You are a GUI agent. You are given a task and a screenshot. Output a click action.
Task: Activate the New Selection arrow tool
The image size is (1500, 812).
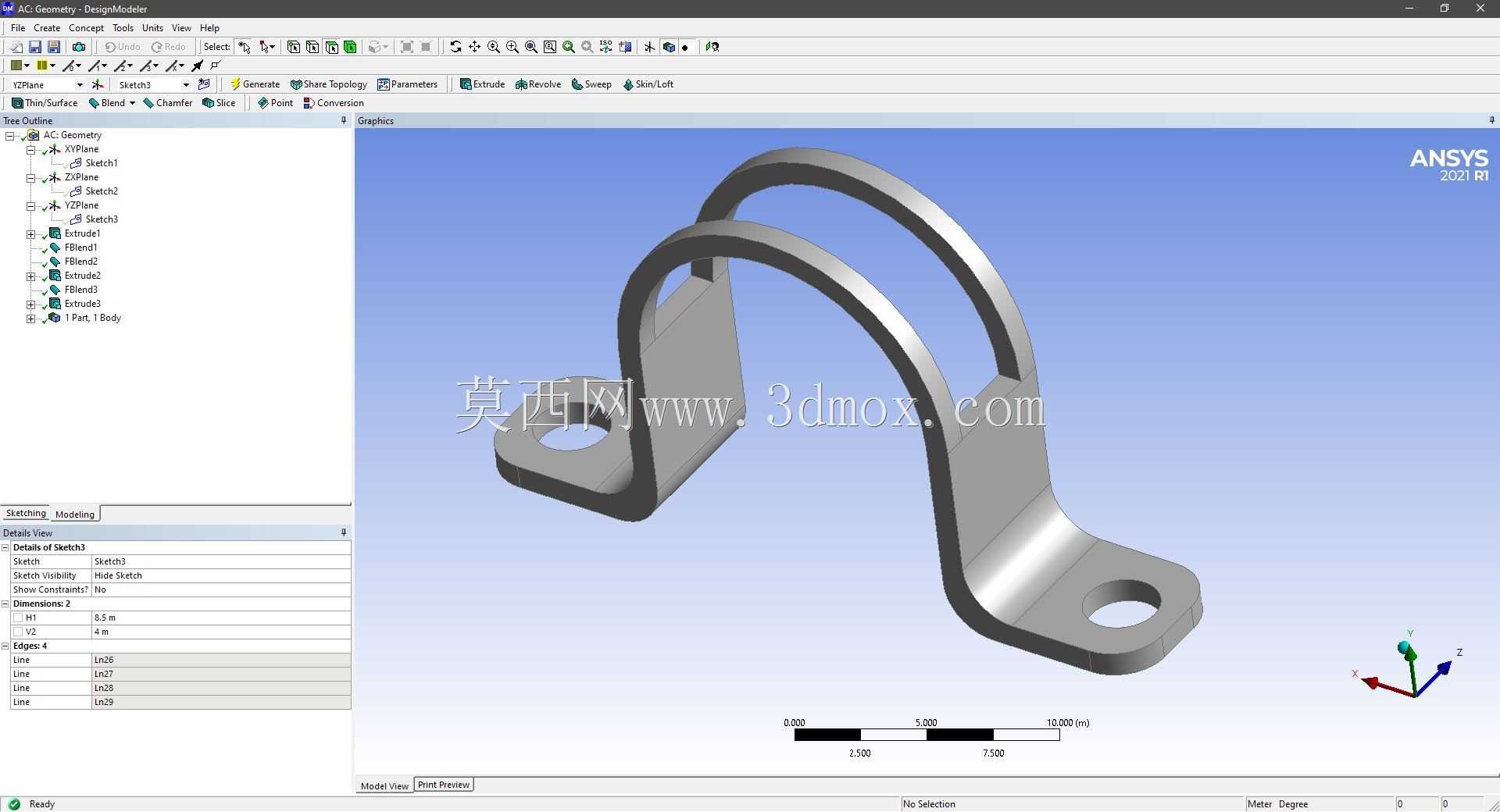tap(245, 47)
